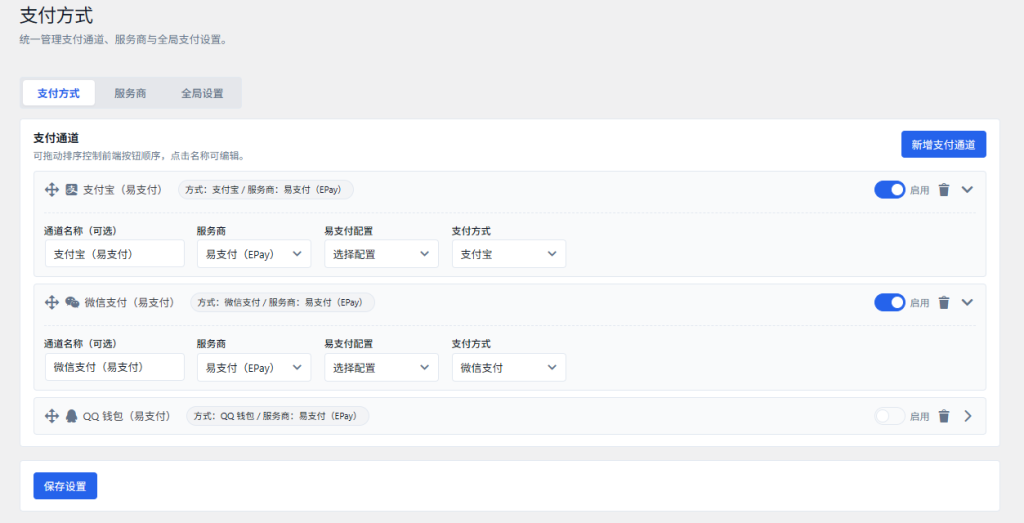Click the 通道名称 field containing 微信支付（易支付）
The width and height of the screenshot is (1024, 523).
click(114, 367)
